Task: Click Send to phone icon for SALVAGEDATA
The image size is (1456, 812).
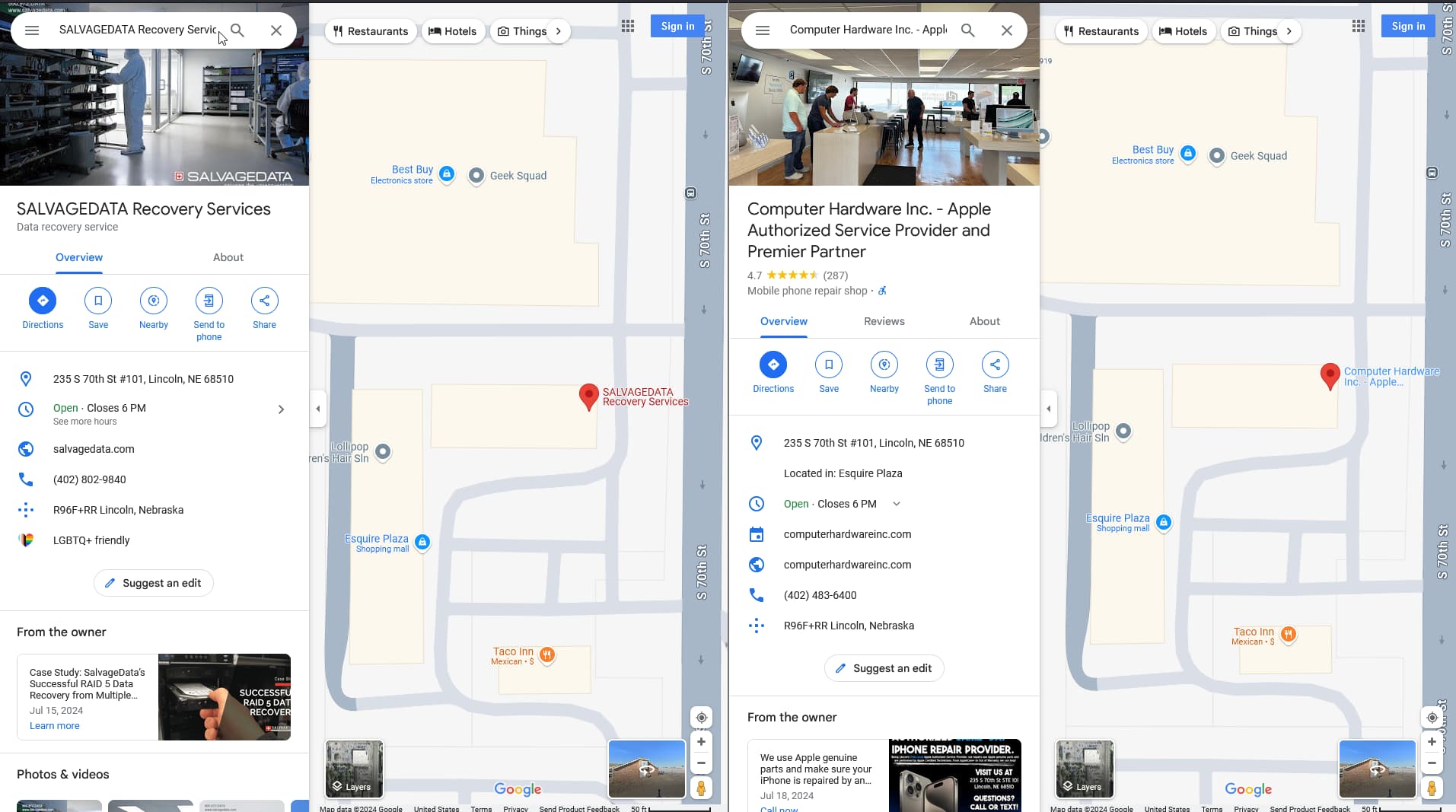Action: pos(209,301)
